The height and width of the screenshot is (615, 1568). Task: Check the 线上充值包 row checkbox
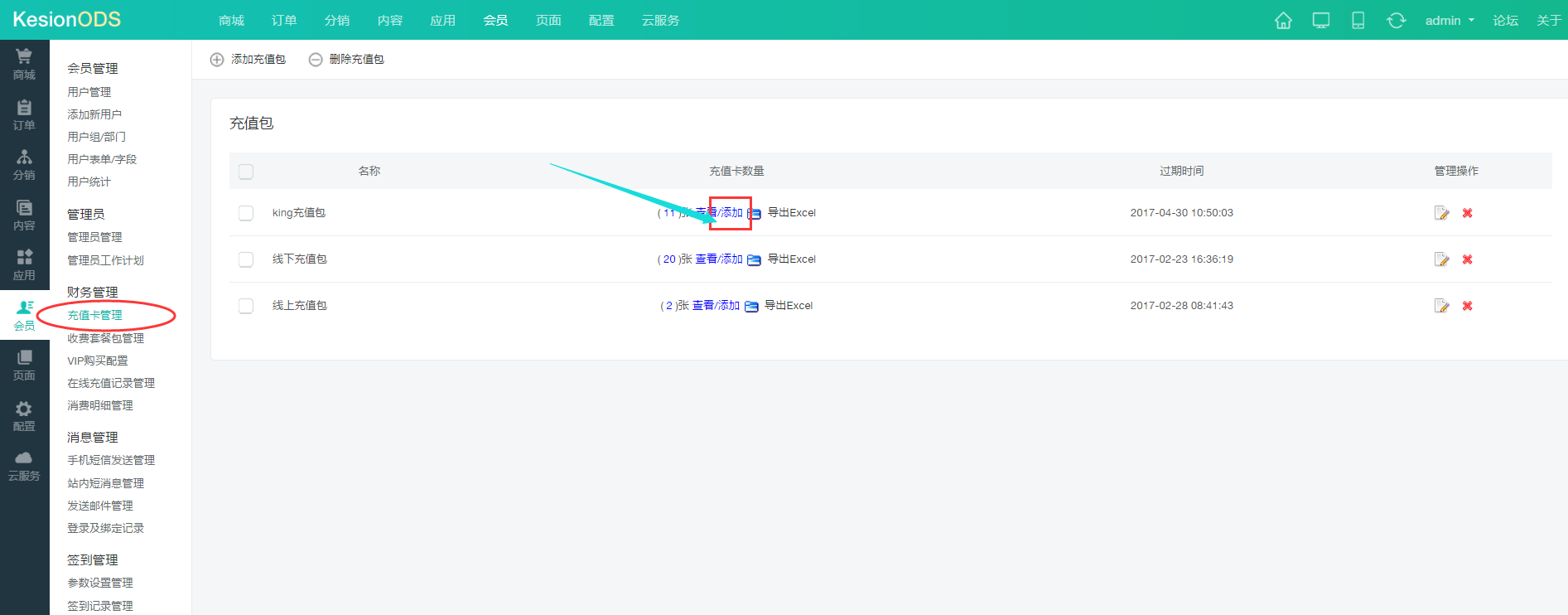(x=246, y=306)
